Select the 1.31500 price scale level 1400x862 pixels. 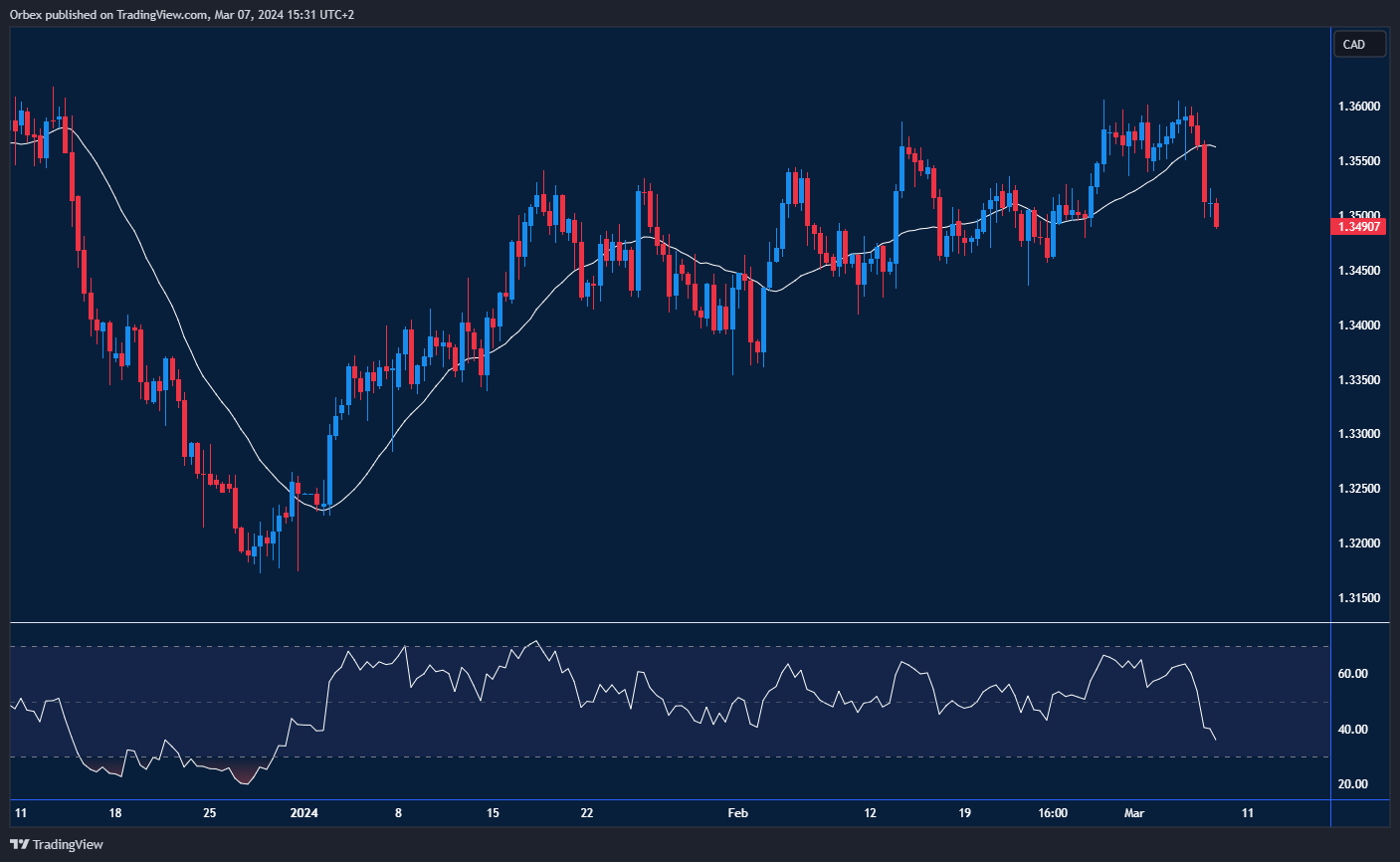pyautogui.click(x=1359, y=598)
